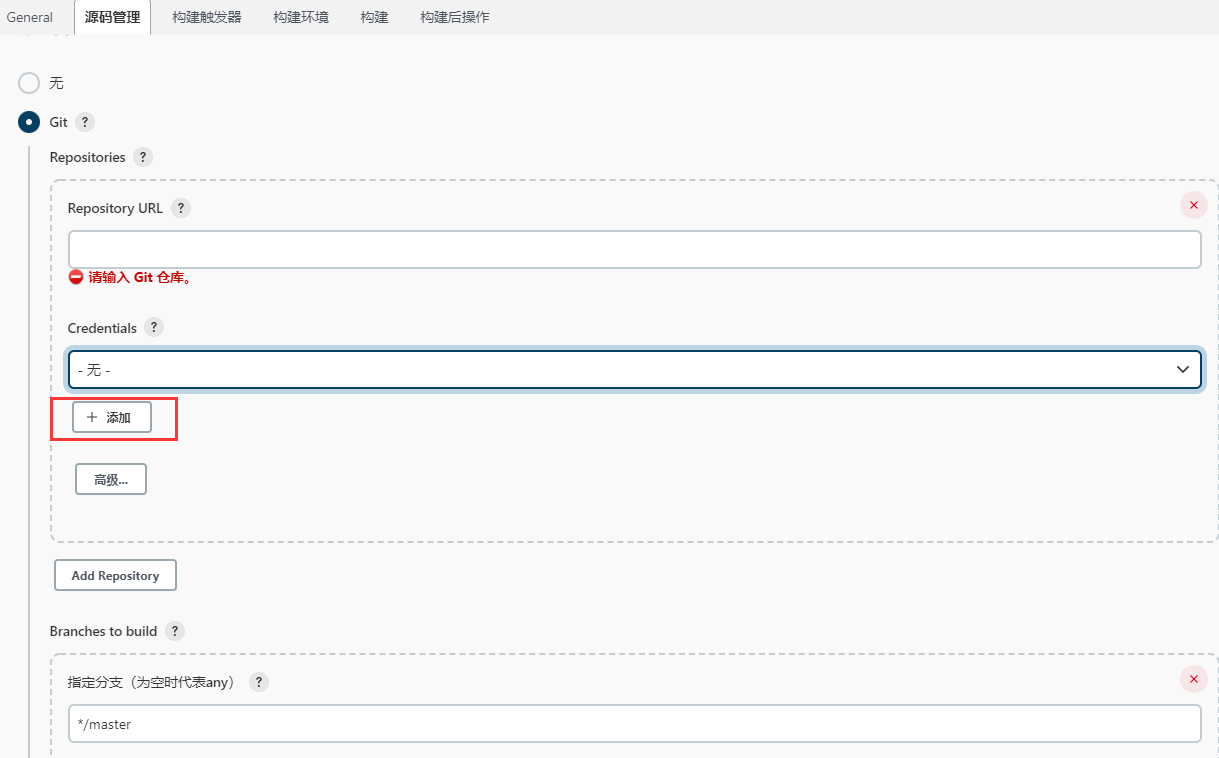Click the Branches to build label
Screen dimensions: 1219x758
pos(104,631)
